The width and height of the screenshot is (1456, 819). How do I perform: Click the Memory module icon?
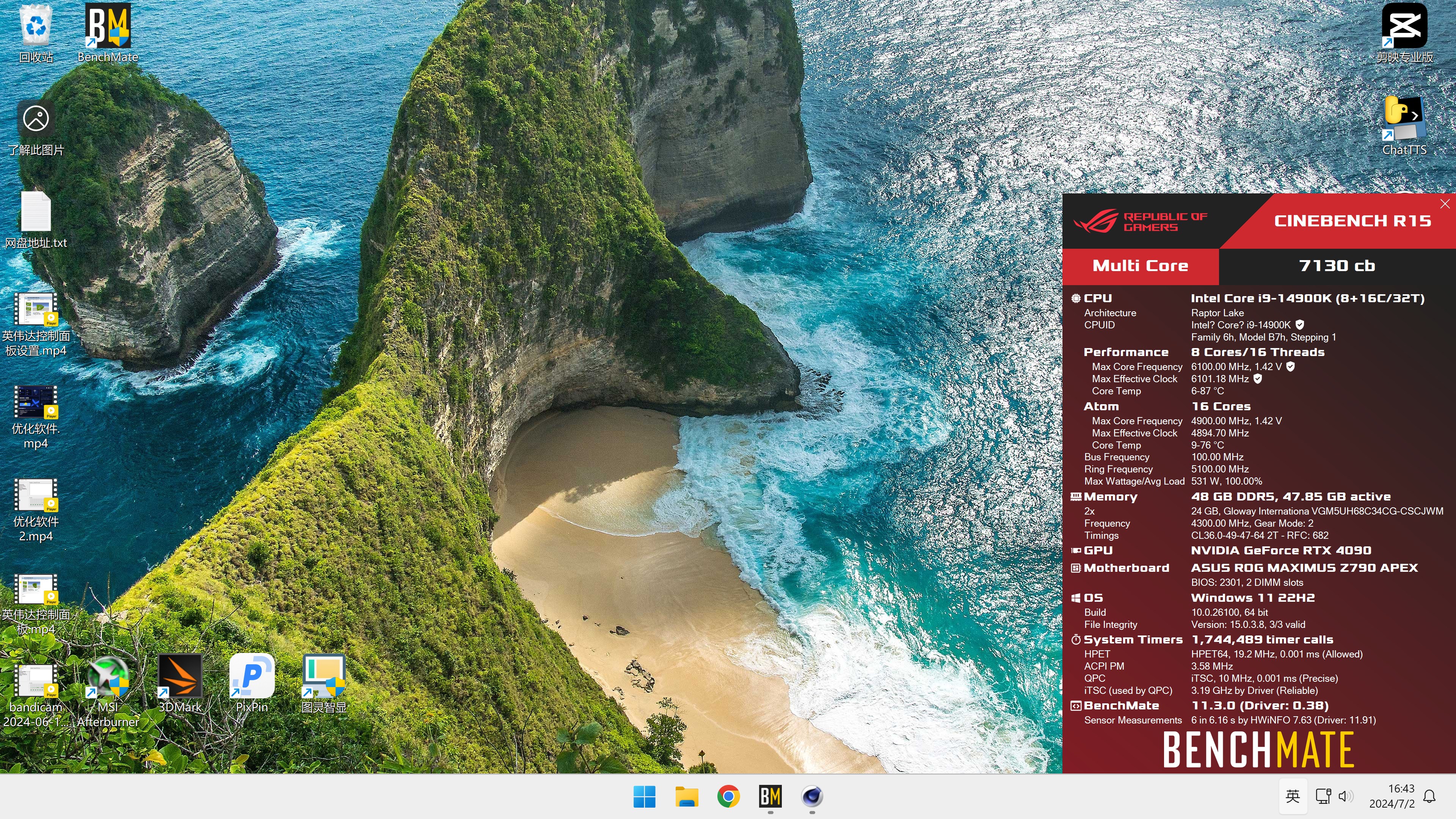pyautogui.click(x=1076, y=496)
